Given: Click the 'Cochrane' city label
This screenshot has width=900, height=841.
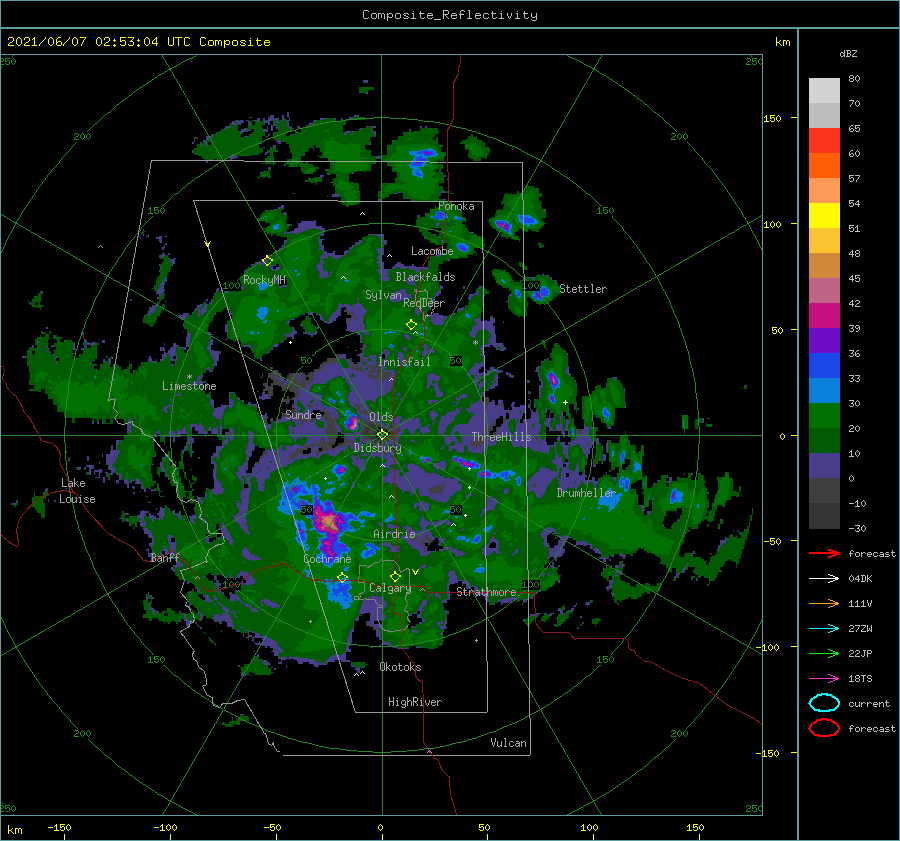Looking at the screenshot, I should click(x=327, y=559).
